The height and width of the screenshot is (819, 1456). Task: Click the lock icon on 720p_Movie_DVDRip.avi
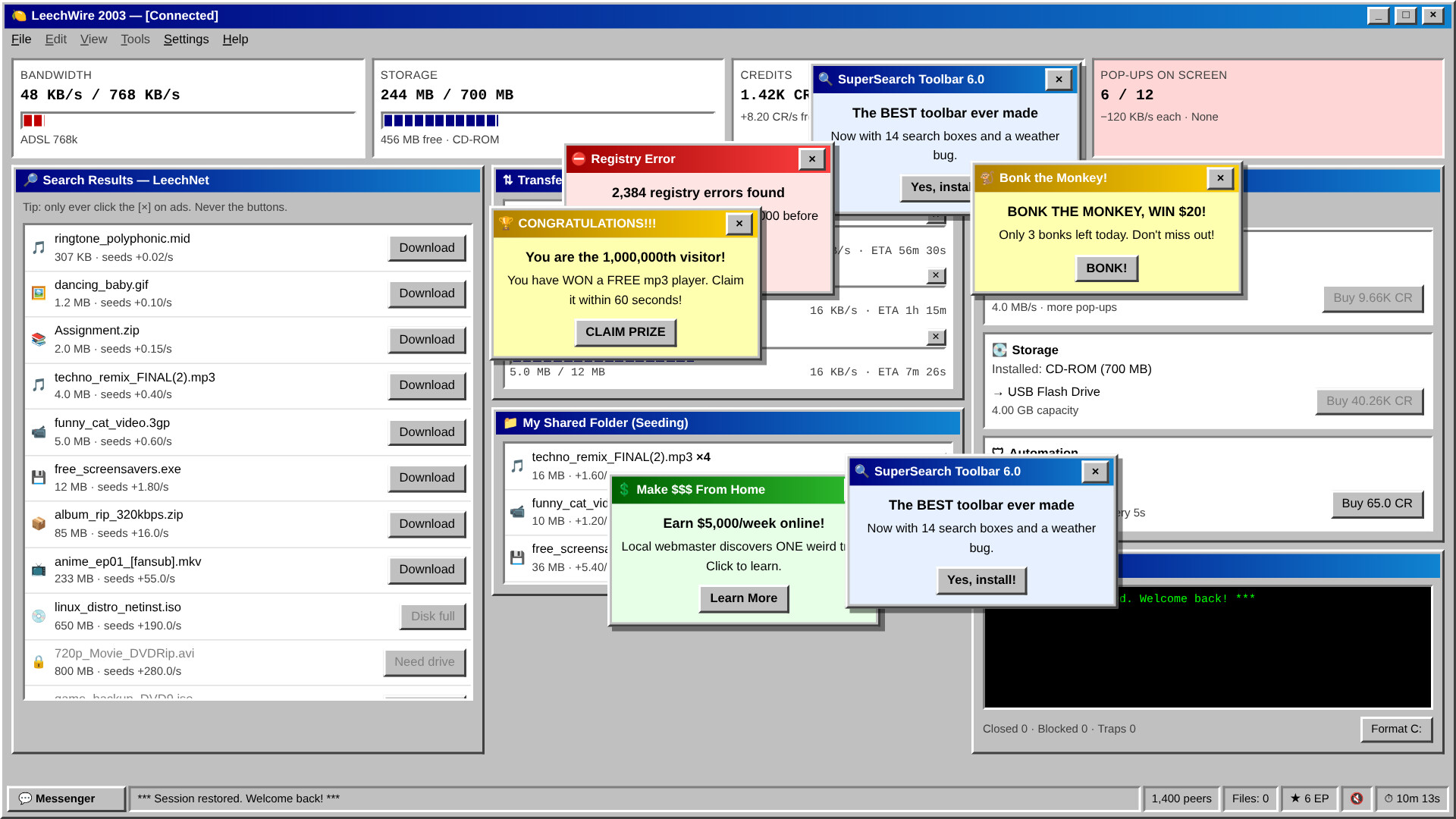pyautogui.click(x=39, y=662)
